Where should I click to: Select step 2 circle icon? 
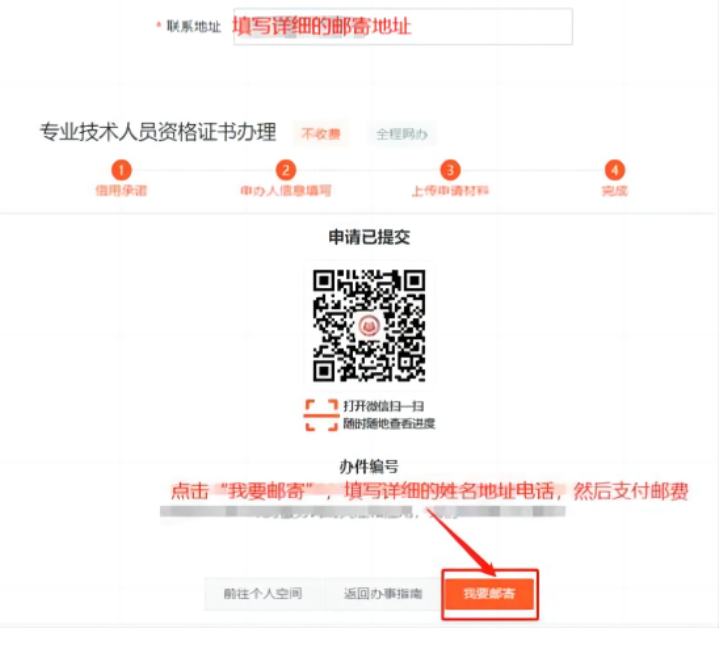pos(286,170)
